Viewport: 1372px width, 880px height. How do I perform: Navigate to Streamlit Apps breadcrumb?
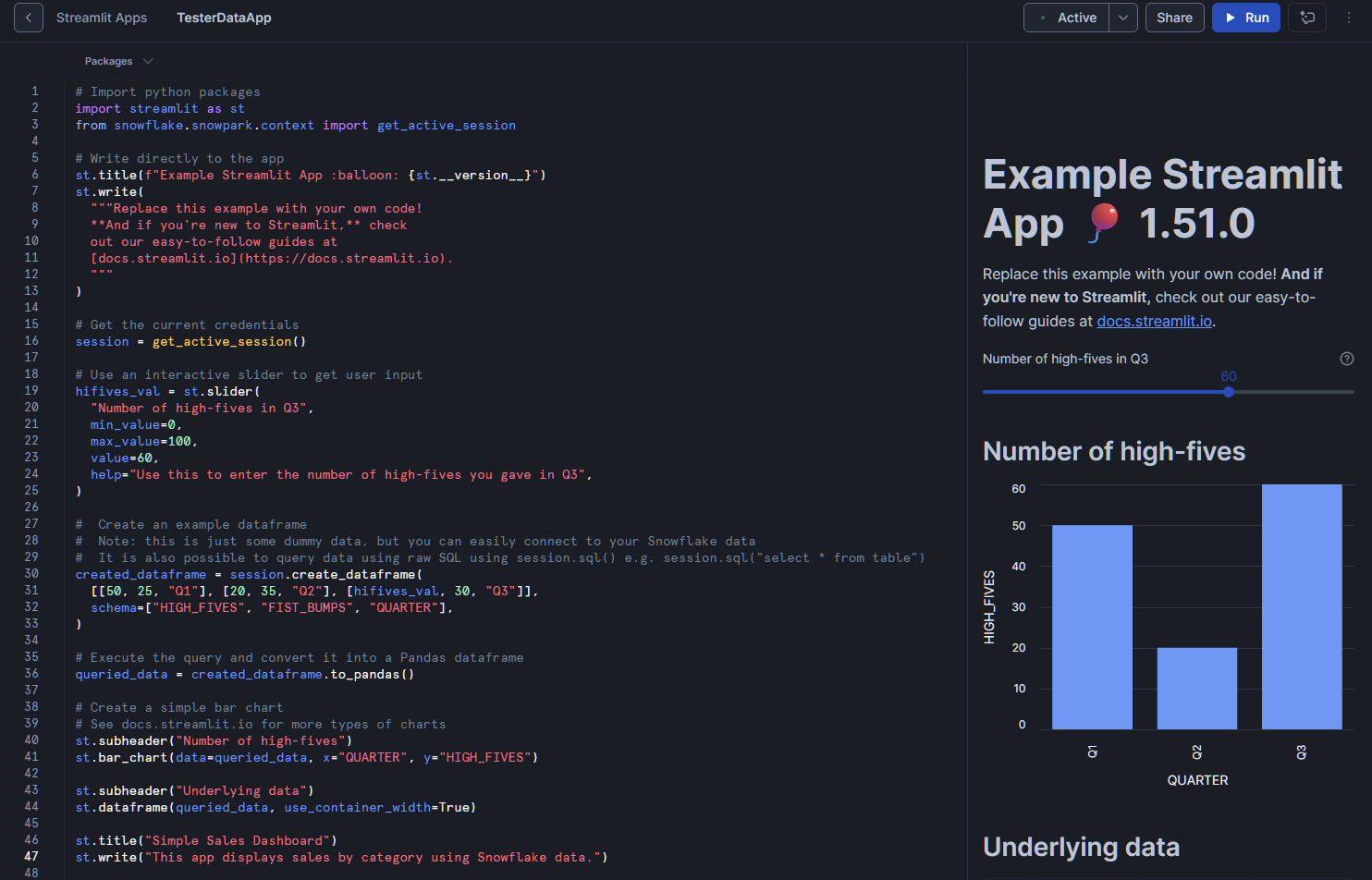[102, 18]
